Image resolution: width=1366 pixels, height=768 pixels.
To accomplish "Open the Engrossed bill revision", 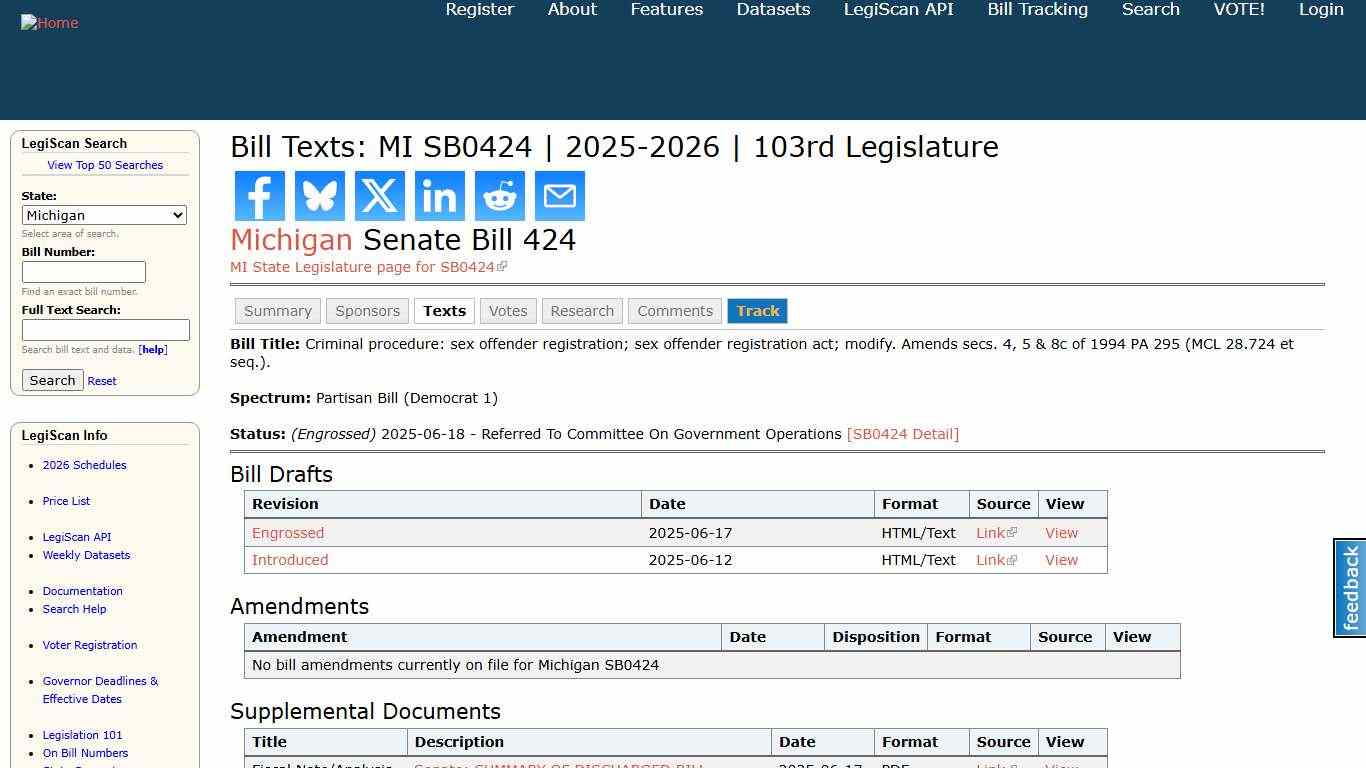I will click(x=288, y=532).
